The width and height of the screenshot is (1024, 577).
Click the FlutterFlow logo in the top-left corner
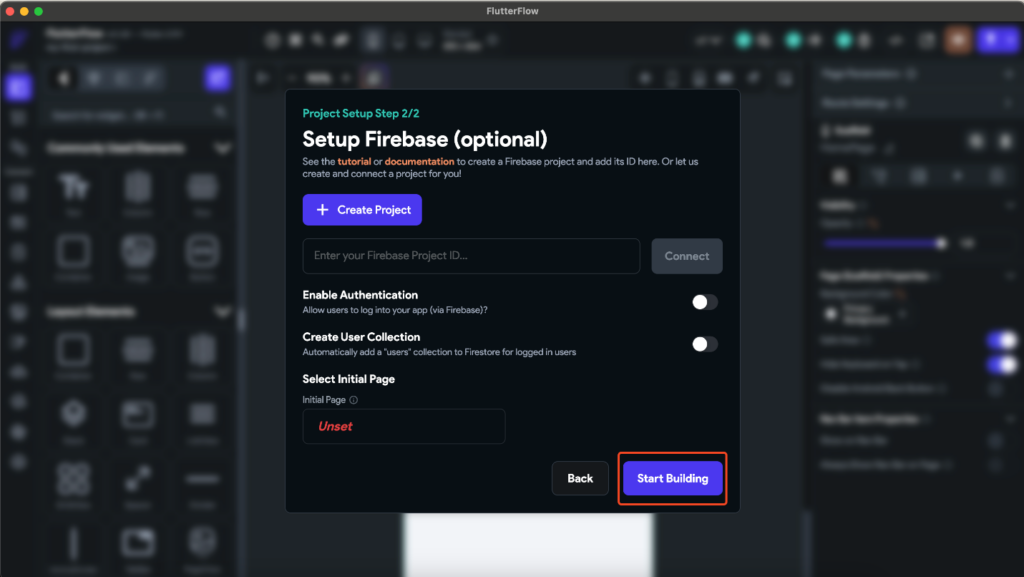point(13,40)
